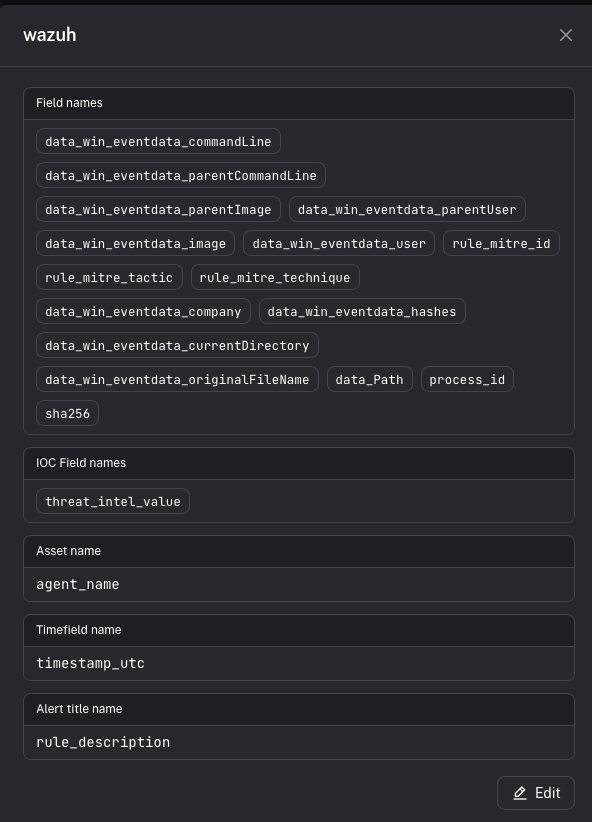Close the wazuh dialog with the X
592x822 pixels.
566,34
